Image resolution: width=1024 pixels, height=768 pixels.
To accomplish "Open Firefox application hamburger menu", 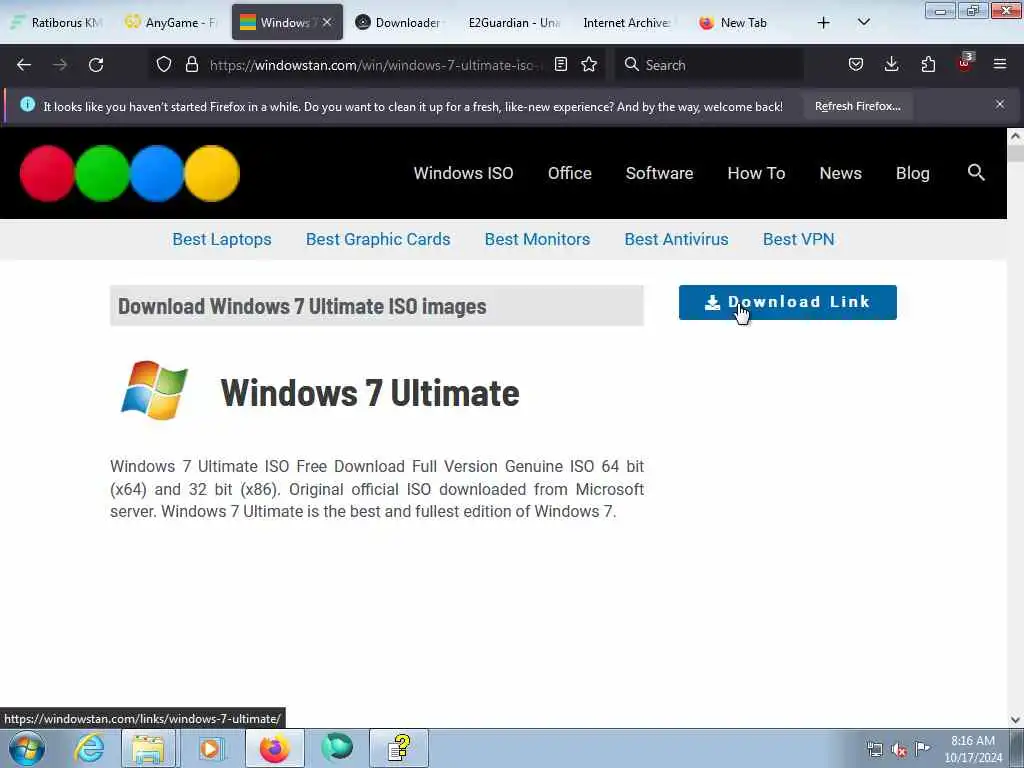I will [x=1000, y=64].
